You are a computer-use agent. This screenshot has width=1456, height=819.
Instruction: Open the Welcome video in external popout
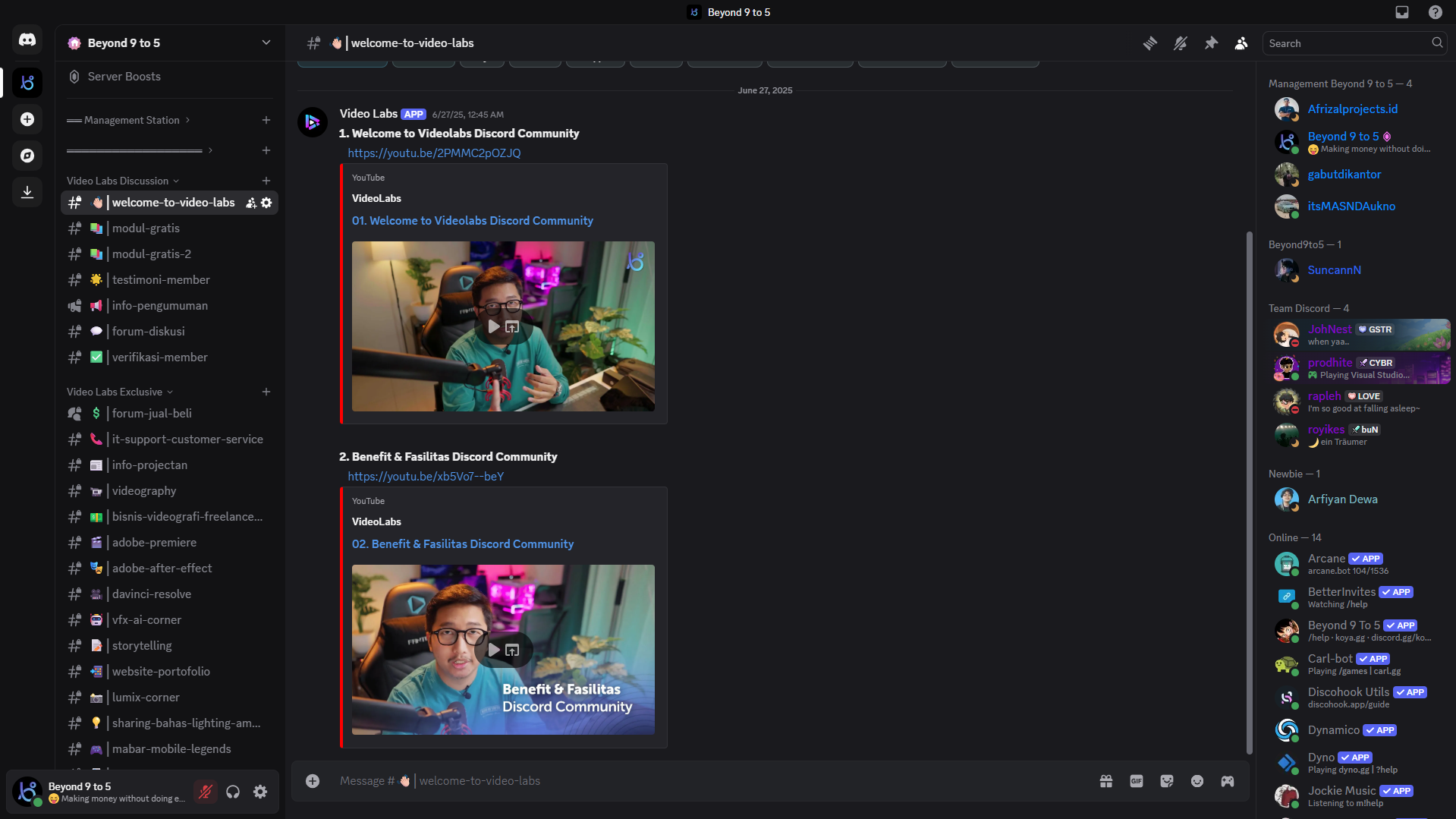click(x=513, y=326)
